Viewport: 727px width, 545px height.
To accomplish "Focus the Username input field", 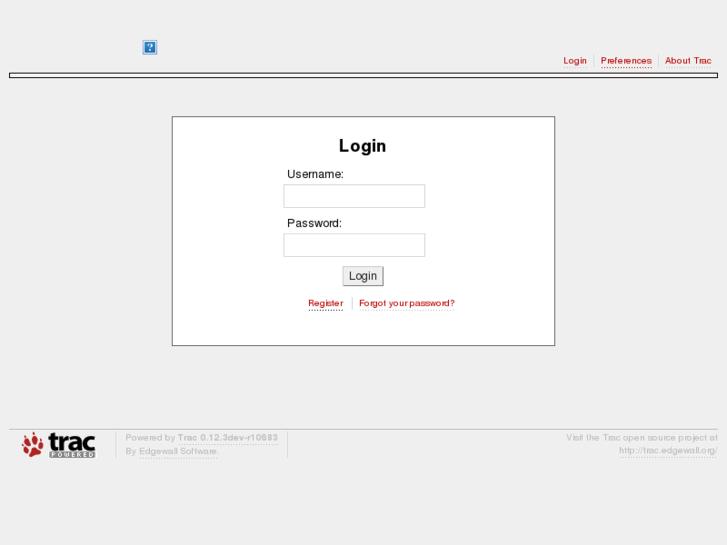I will [x=354, y=196].
